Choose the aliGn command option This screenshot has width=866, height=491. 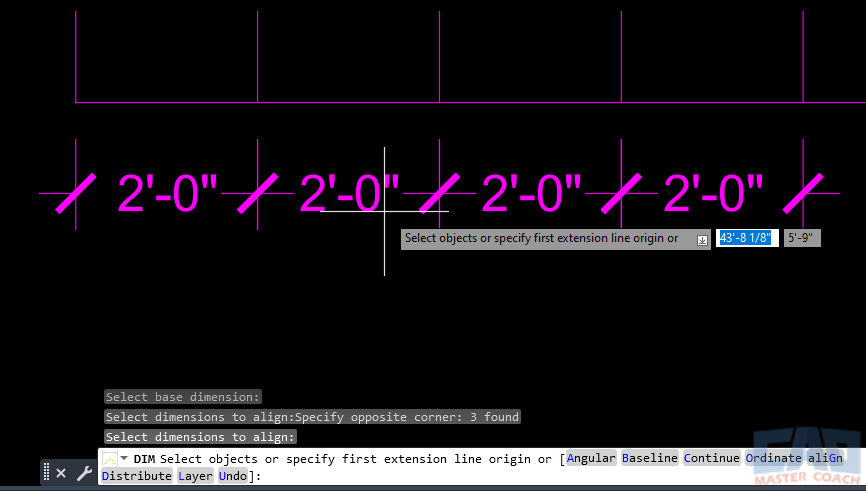(x=825, y=458)
